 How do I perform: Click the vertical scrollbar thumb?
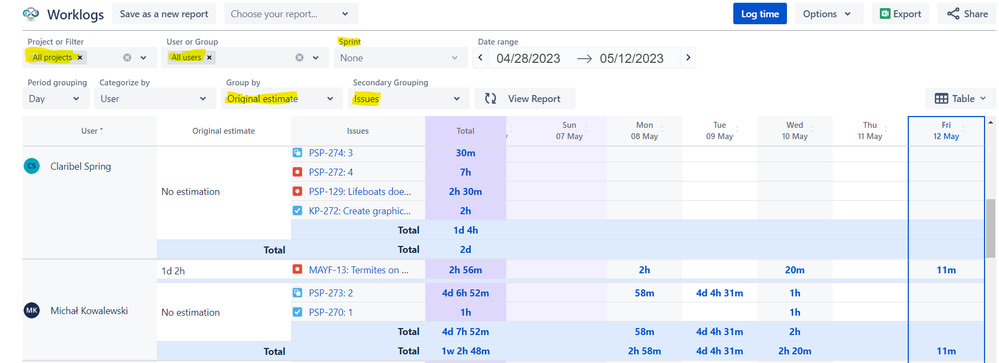pos(990,227)
